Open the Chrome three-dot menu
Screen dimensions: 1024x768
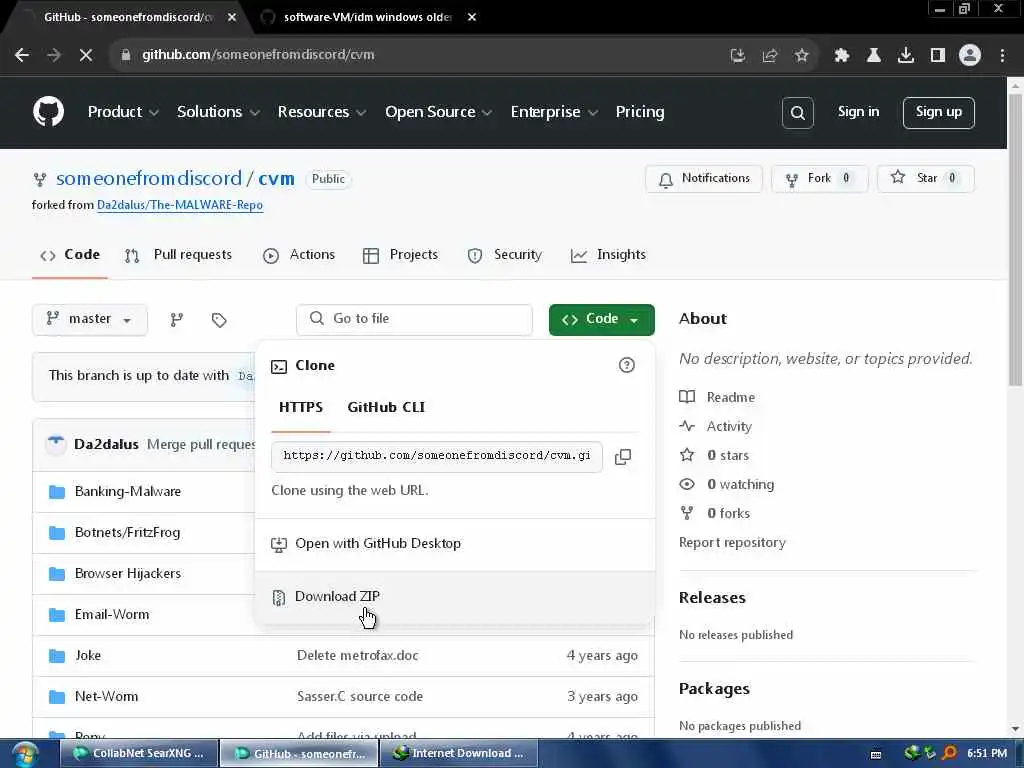1002,56
